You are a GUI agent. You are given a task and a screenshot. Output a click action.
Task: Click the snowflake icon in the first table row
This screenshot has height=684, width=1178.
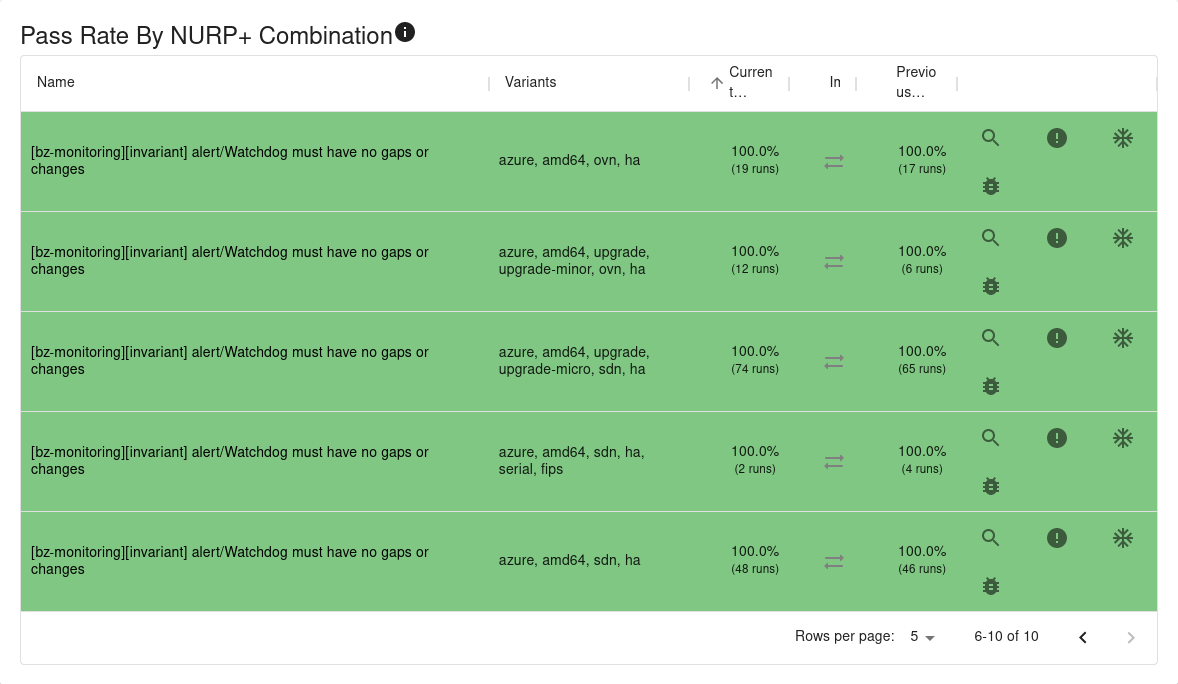pyautogui.click(x=1123, y=138)
